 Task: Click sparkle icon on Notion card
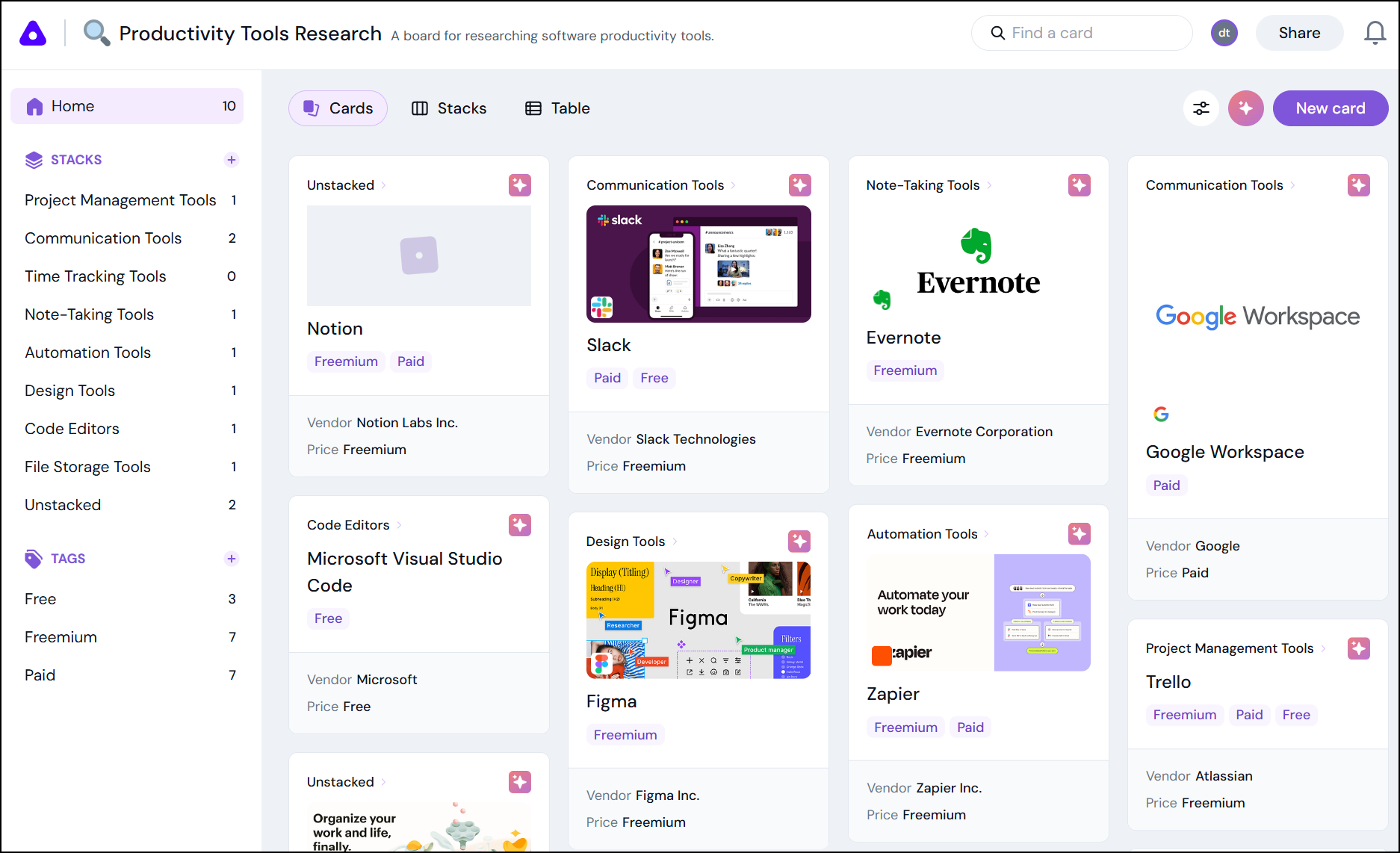[520, 185]
